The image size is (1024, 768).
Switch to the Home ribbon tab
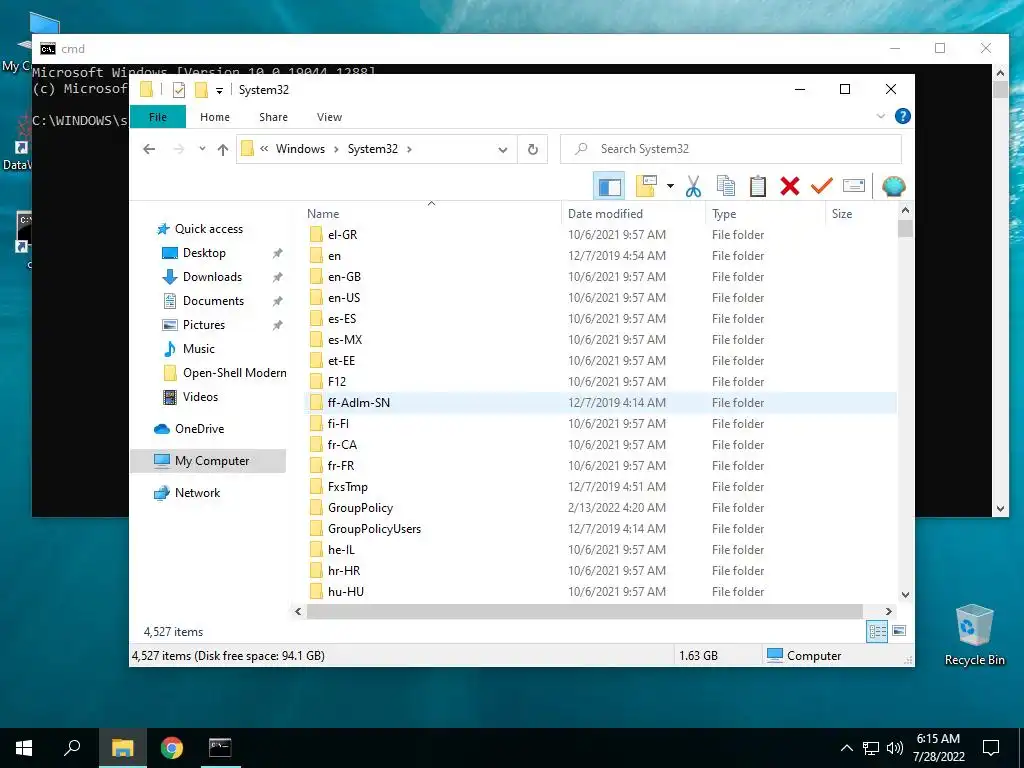(x=215, y=117)
